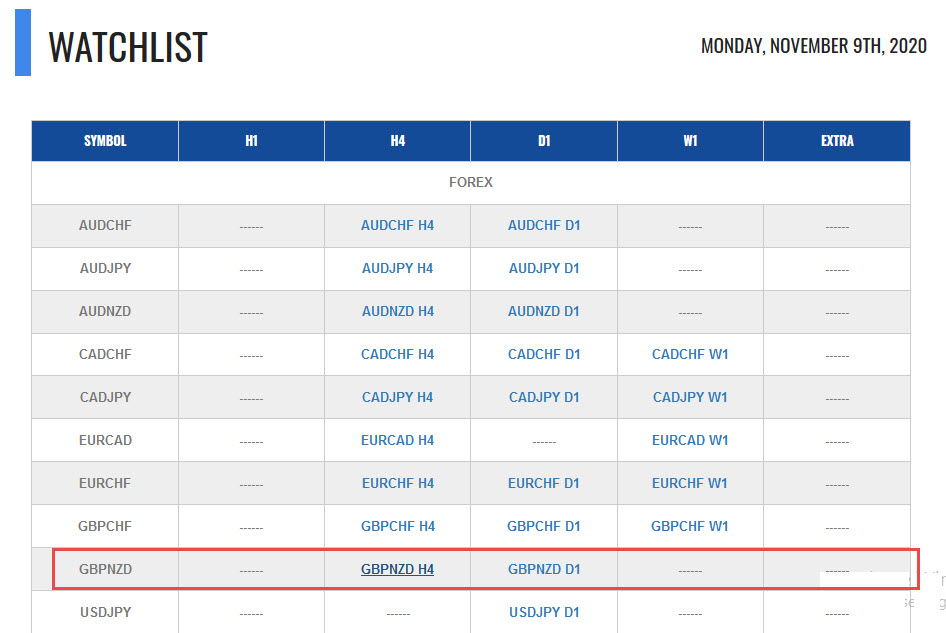Select the GBPNZD D1 link
The width and height of the screenshot is (946, 633).
tap(544, 569)
